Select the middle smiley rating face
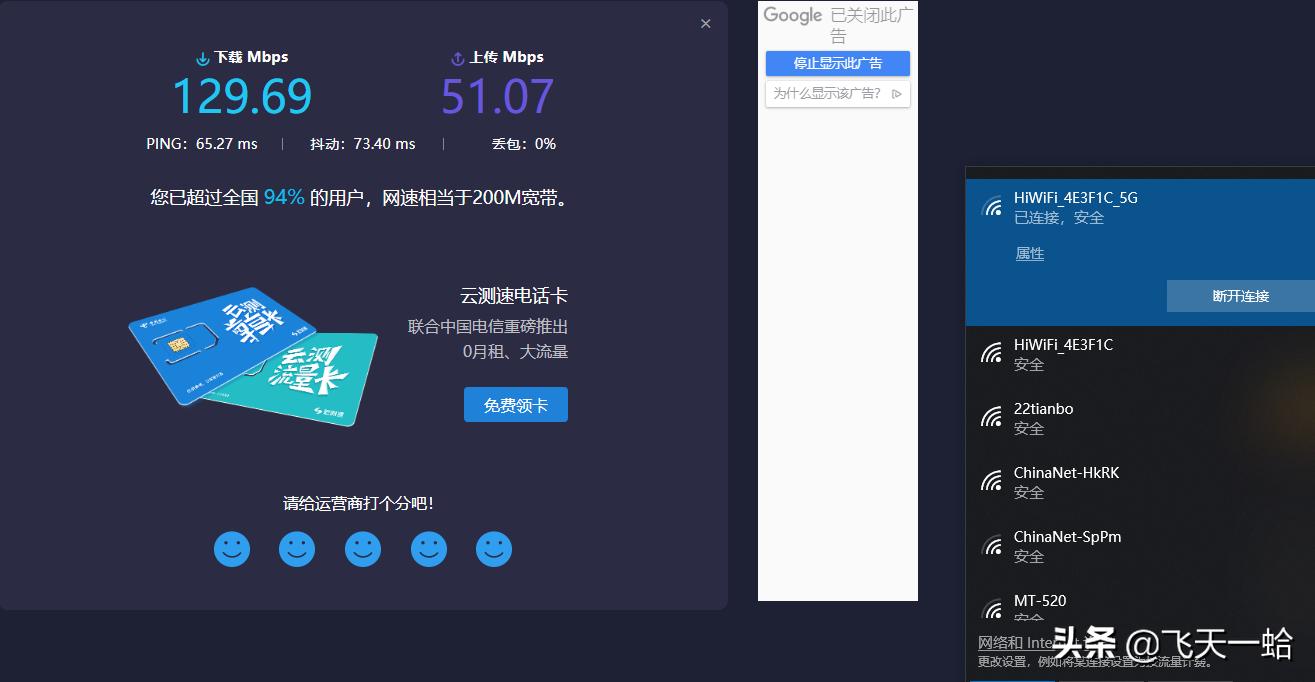The image size is (1315, 682). click(x=363, y=548)
